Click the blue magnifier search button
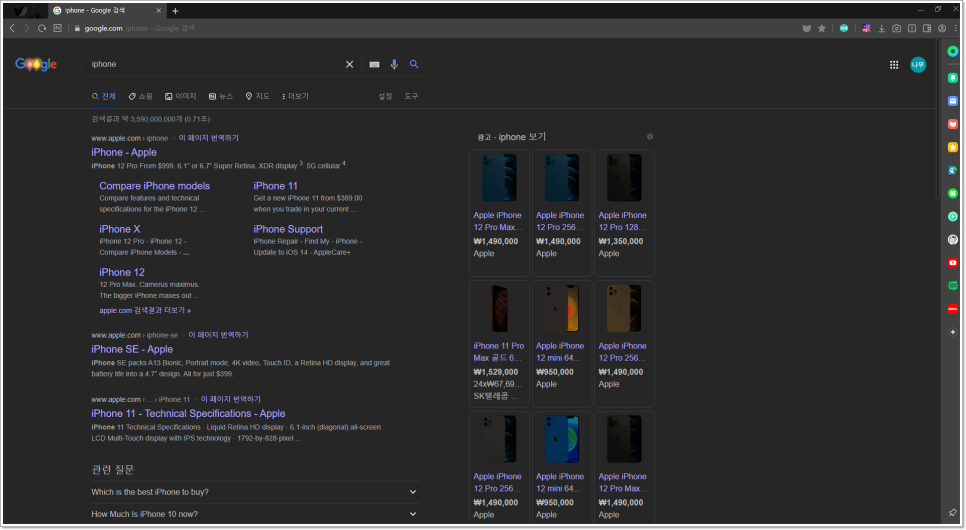The image size is (966, 530). pyautogui.click(x=414, y=64)
